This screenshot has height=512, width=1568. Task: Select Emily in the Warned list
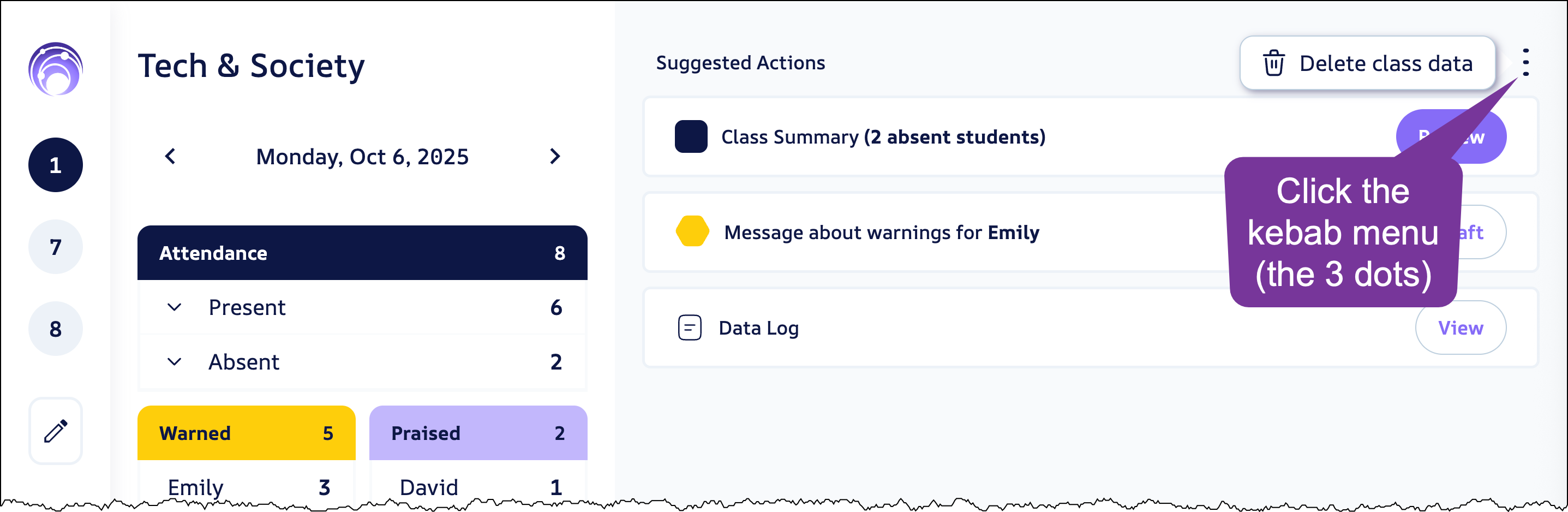pyautogui.click(x=196, y=486)
